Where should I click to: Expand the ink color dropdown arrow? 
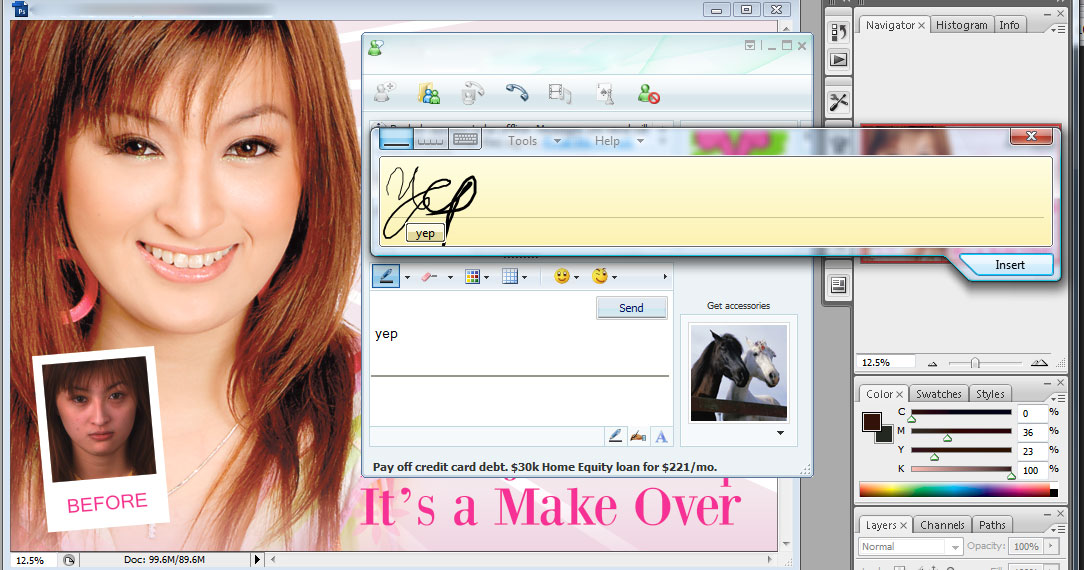coord(487,277)
